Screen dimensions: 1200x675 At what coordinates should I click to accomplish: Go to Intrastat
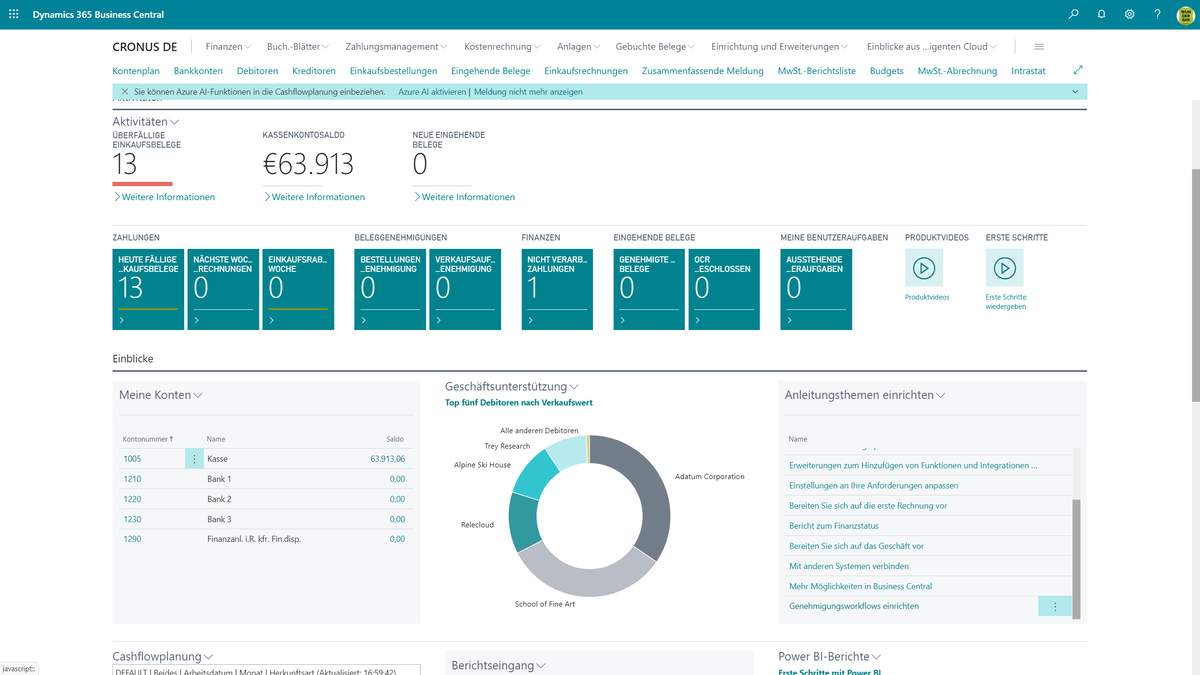(x=1029, y=71)
